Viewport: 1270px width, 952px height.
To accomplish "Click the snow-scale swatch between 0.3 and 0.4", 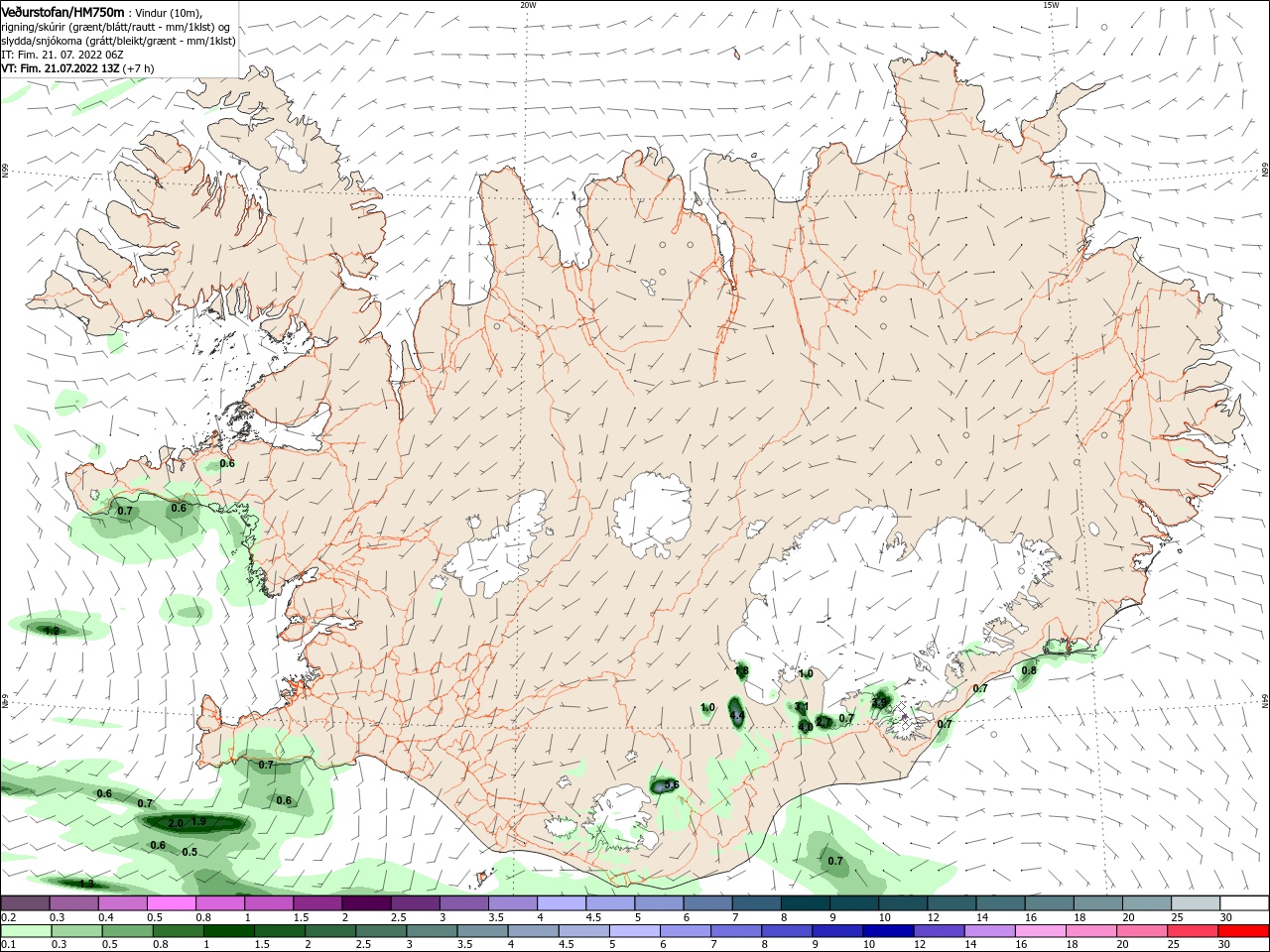I will click(75, 903).
